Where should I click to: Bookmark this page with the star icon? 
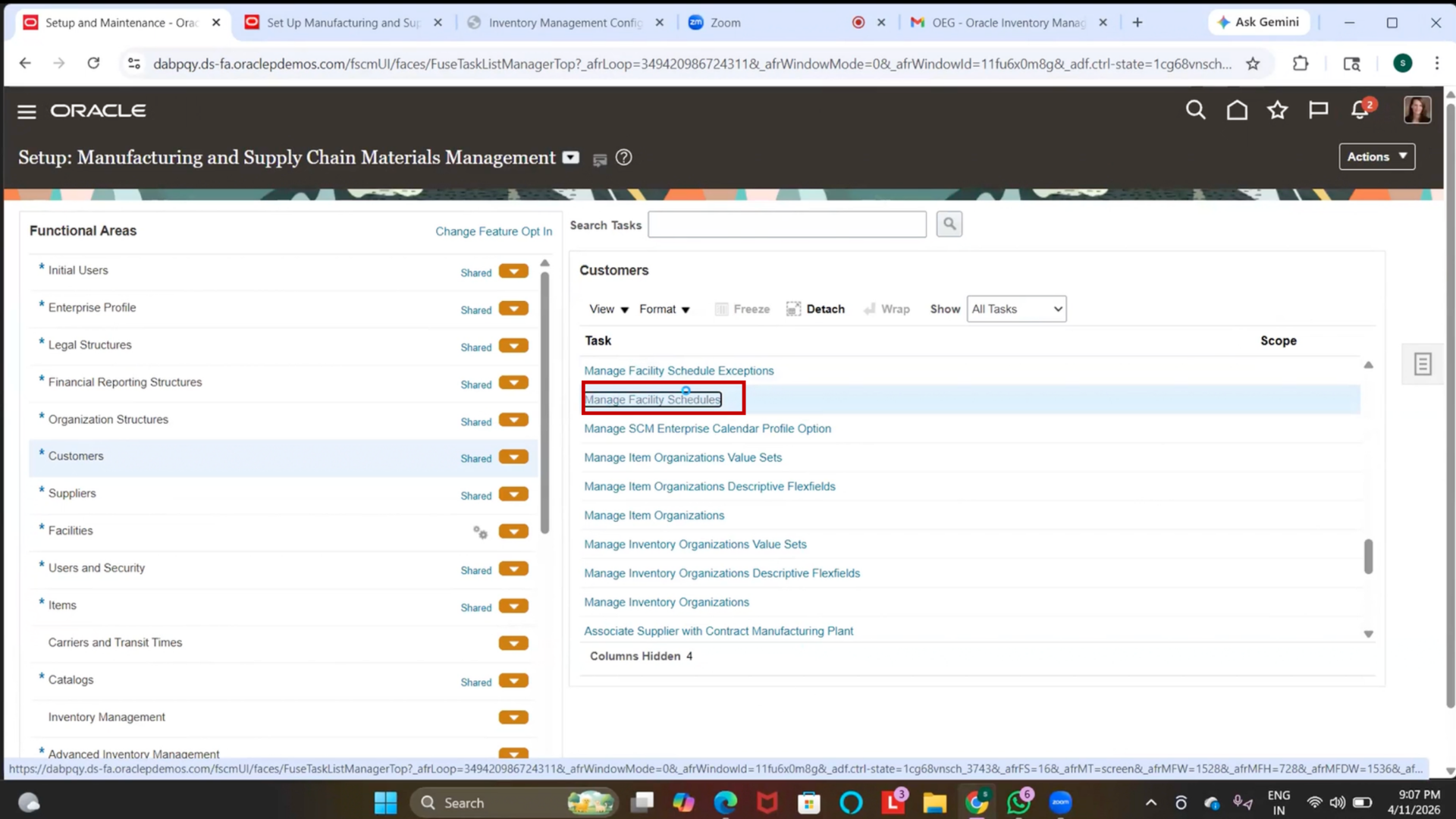coord(1253,64)
